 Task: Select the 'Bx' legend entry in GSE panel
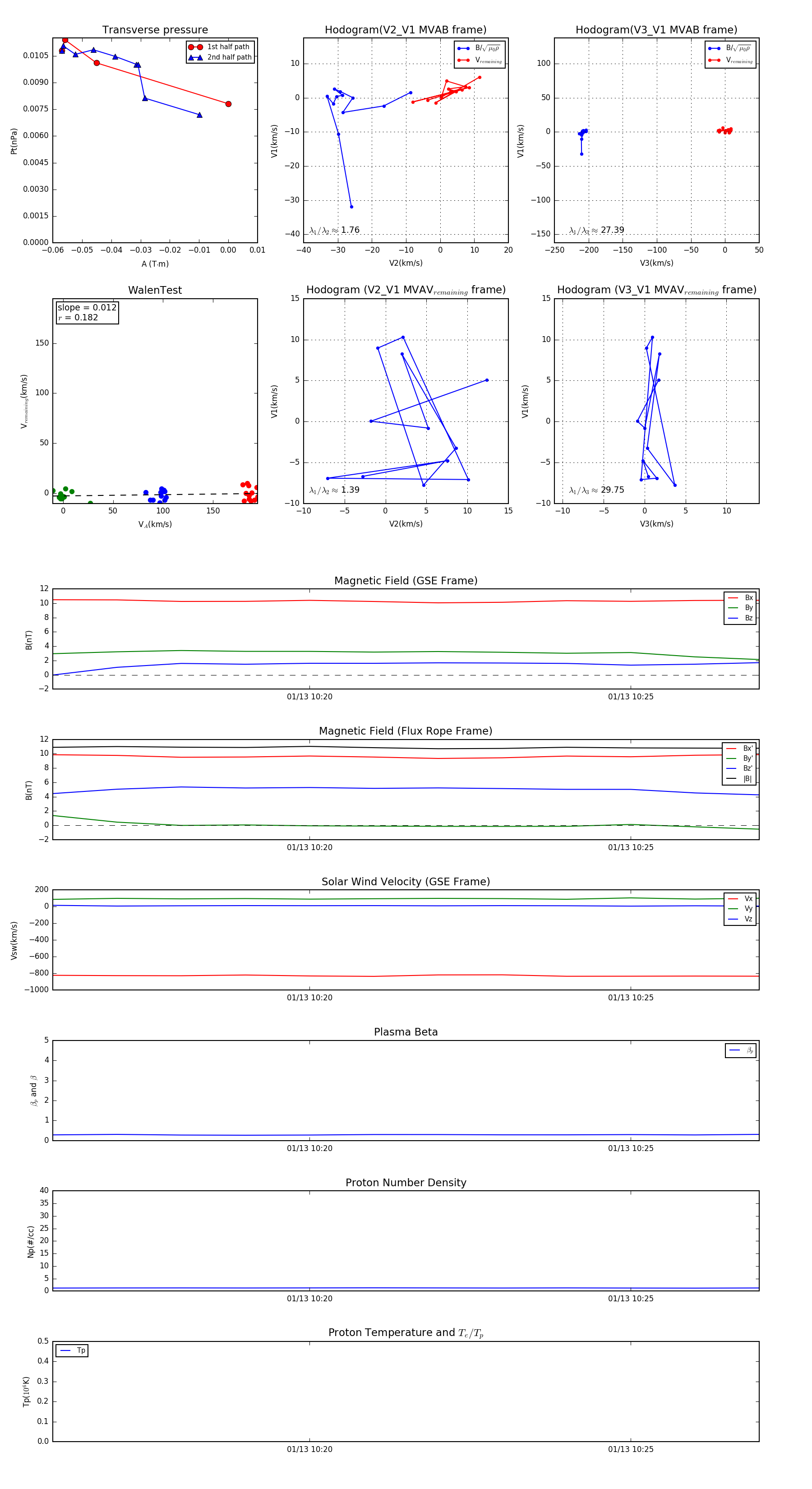click(x=740, y=598)
